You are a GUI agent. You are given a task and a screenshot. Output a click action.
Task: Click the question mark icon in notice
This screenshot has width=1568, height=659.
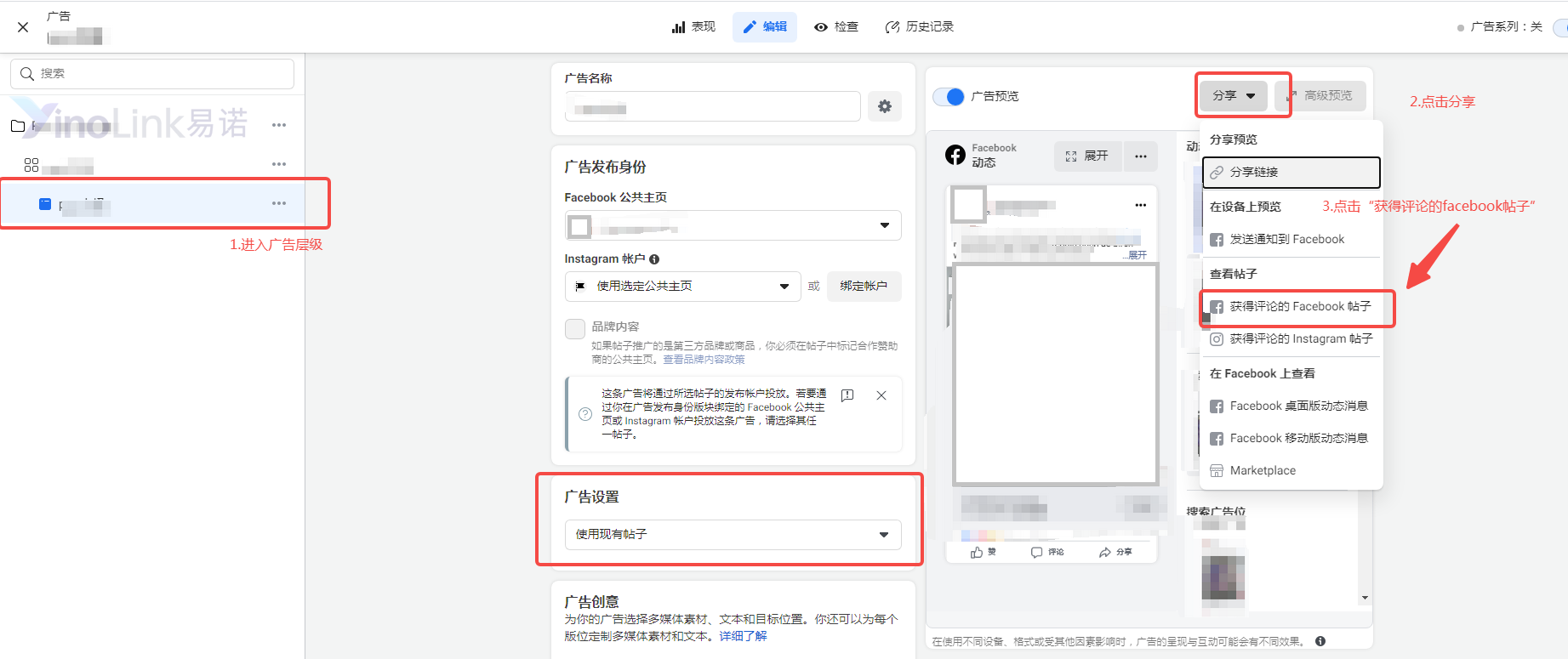point(585,414)
